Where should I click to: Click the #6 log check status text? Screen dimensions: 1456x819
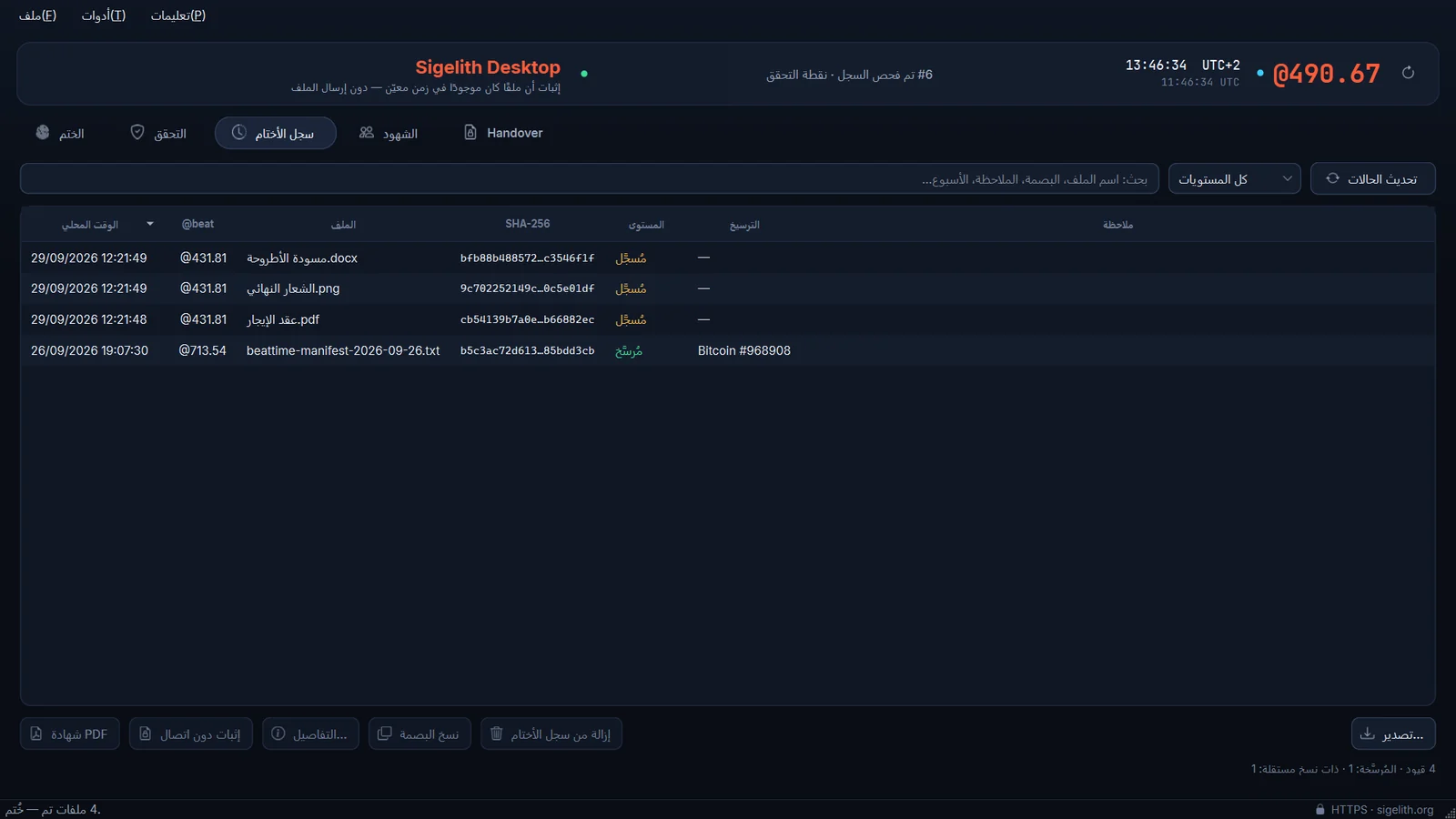[x=849, y=75]
